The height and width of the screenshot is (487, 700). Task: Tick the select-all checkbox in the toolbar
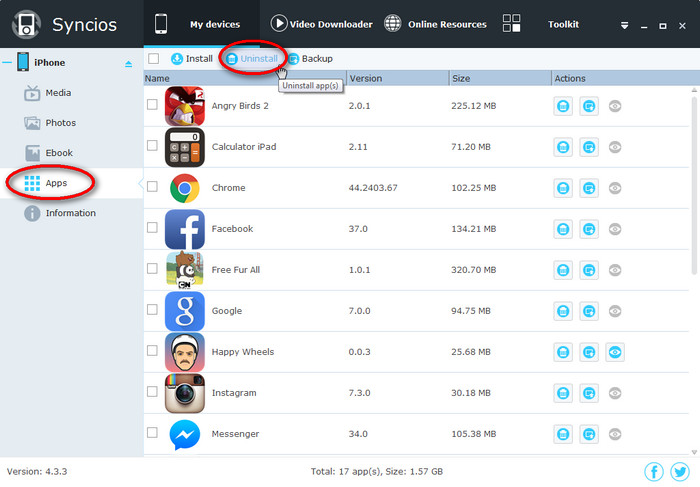(154, 58)
